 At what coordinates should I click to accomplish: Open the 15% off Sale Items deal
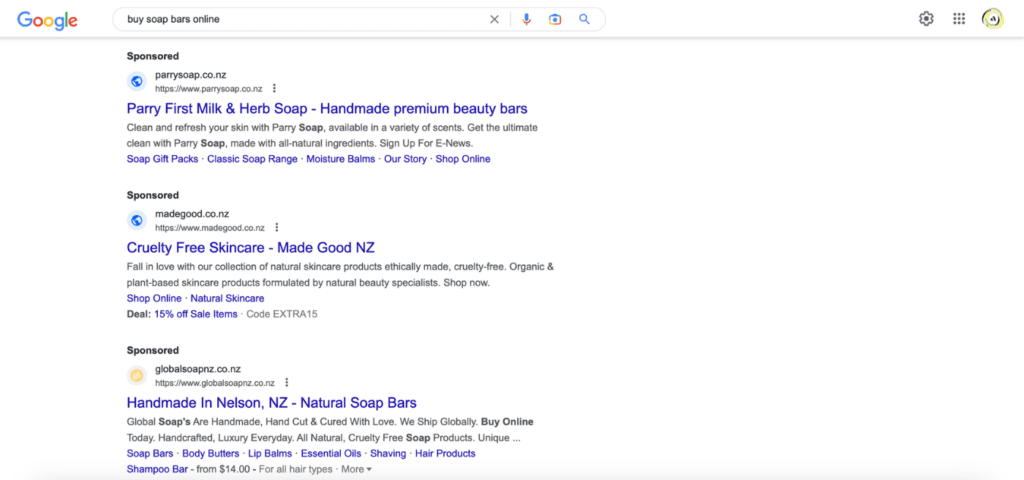tap(196, 314)
